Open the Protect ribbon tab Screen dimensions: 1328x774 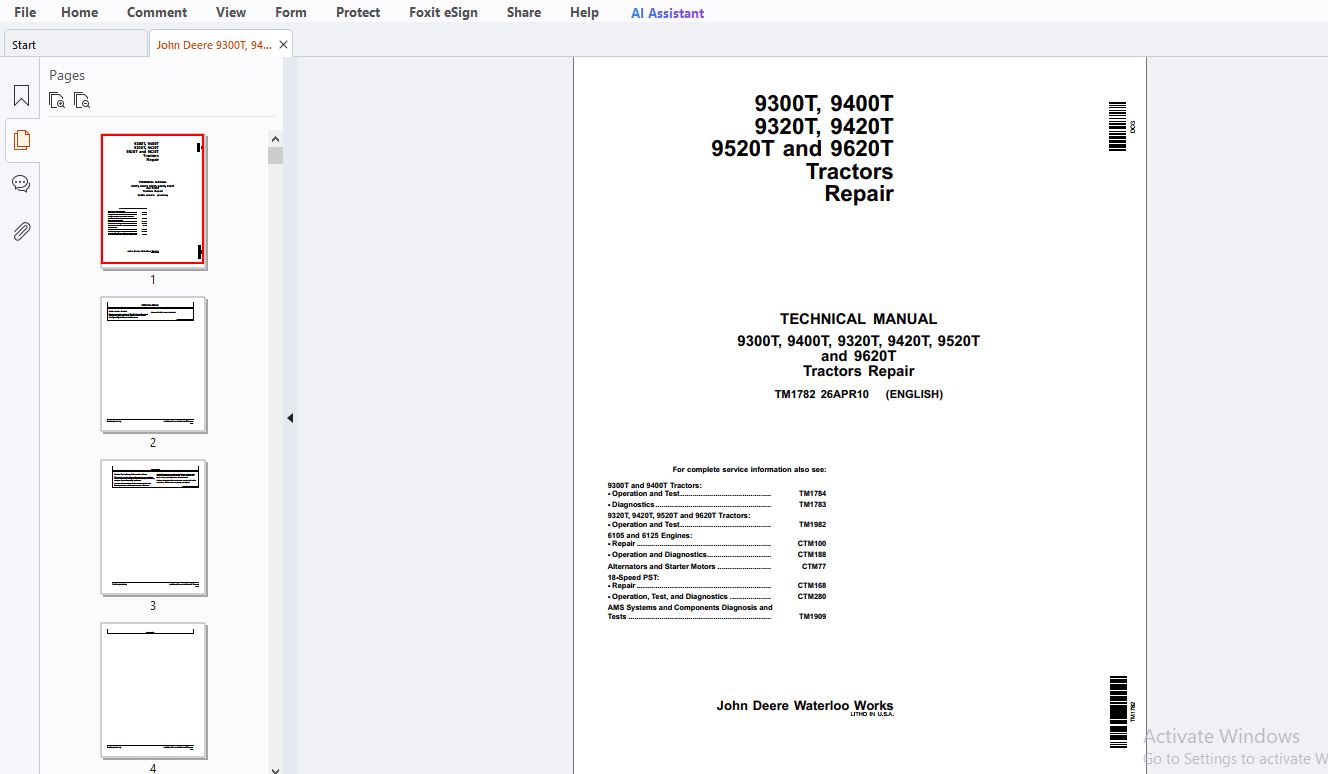point(358,12)
